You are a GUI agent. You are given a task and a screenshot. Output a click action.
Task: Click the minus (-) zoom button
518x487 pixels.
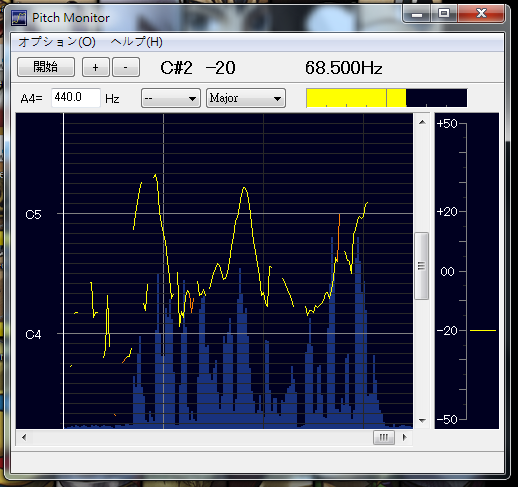[x=126, y=67]
